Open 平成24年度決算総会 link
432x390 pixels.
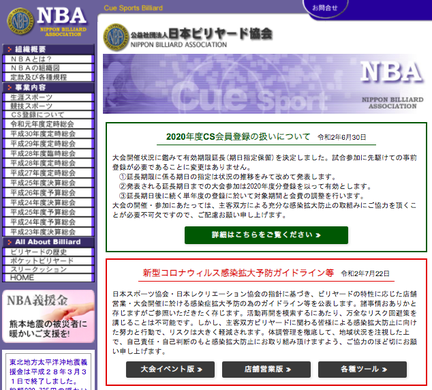[x=48, y=203]
